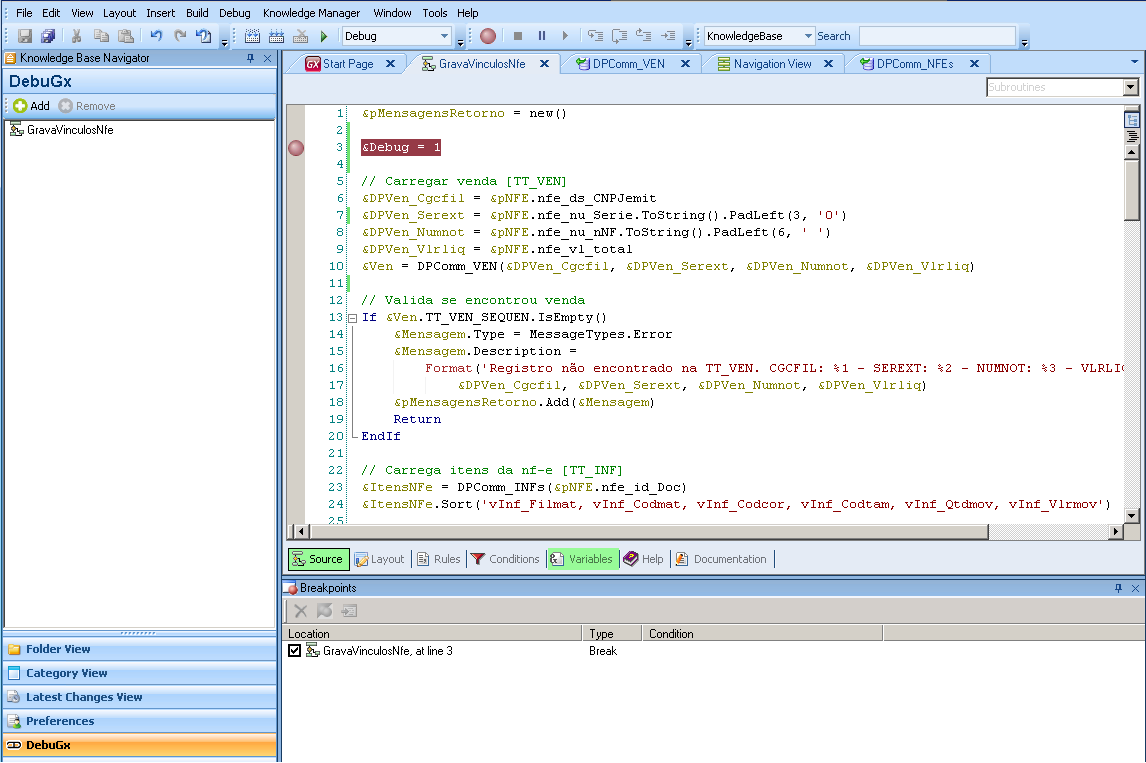1146x763 pixels.
Task: Open the Variables selector tab
Action: pyautogui.click(x=583, y=559)
